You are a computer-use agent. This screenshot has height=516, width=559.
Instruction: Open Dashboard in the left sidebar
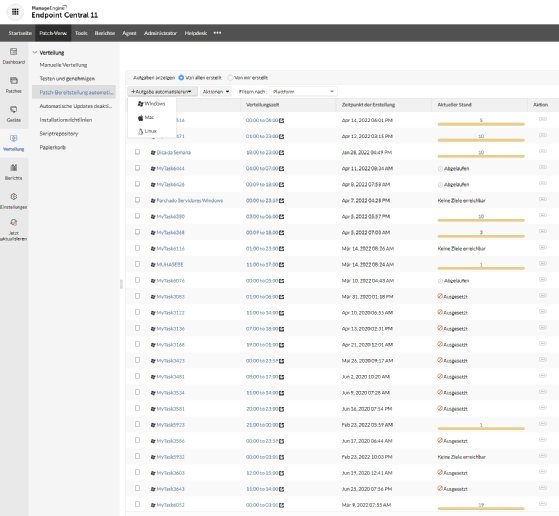point(14,56)
